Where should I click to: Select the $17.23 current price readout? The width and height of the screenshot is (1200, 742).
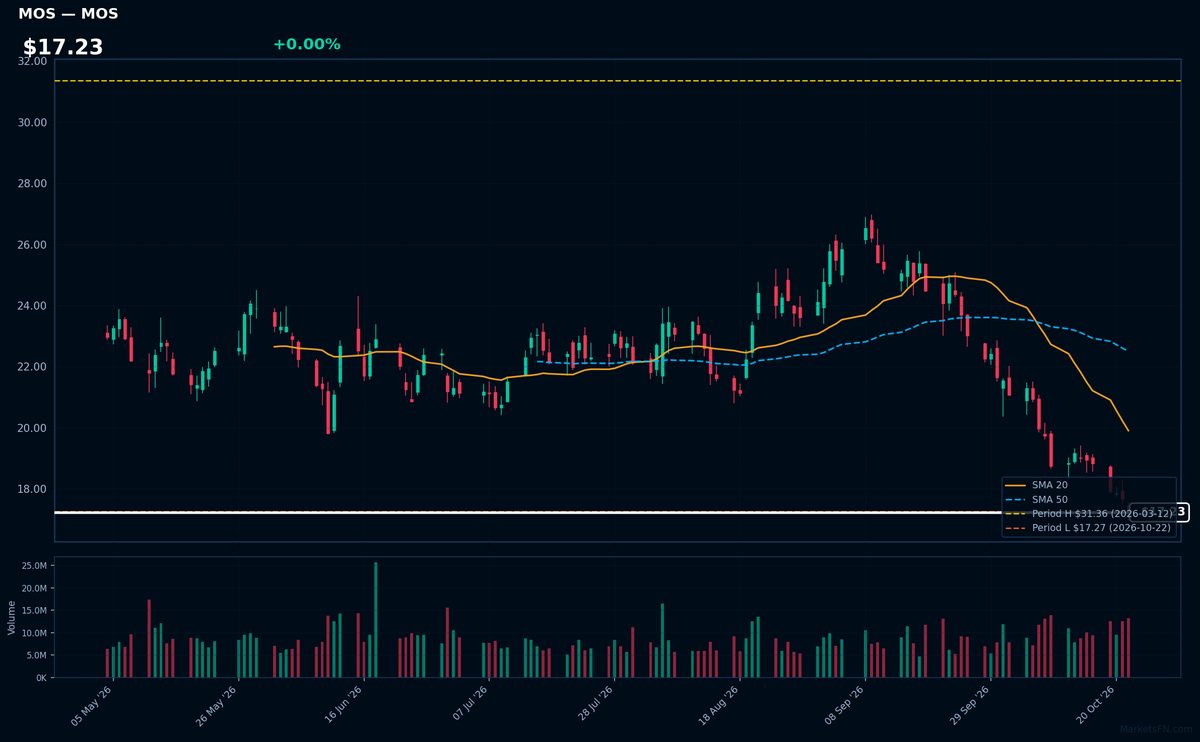pyautogui.click(x=63, y=47)
